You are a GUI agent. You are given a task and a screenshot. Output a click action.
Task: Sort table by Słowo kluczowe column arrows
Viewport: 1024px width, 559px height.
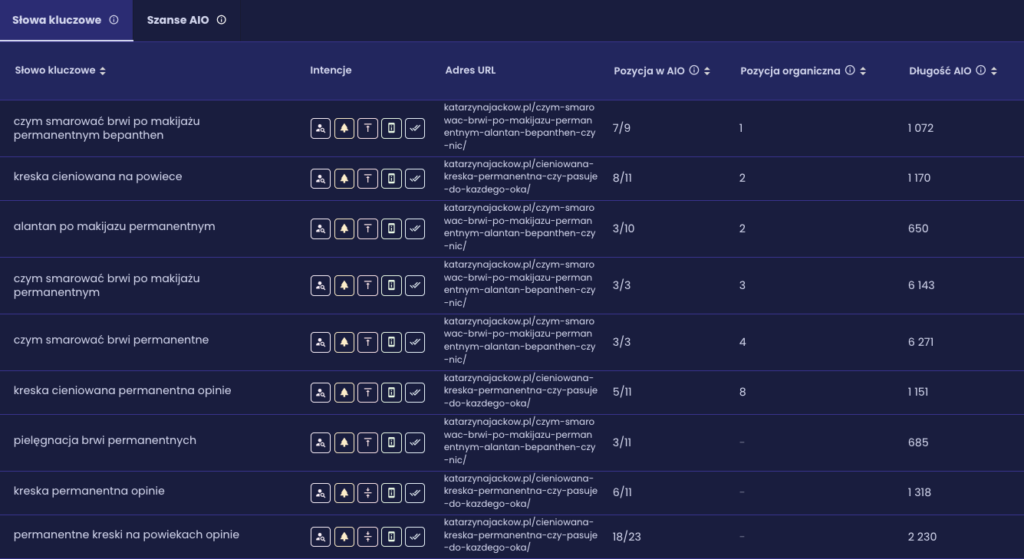[103, 71]
